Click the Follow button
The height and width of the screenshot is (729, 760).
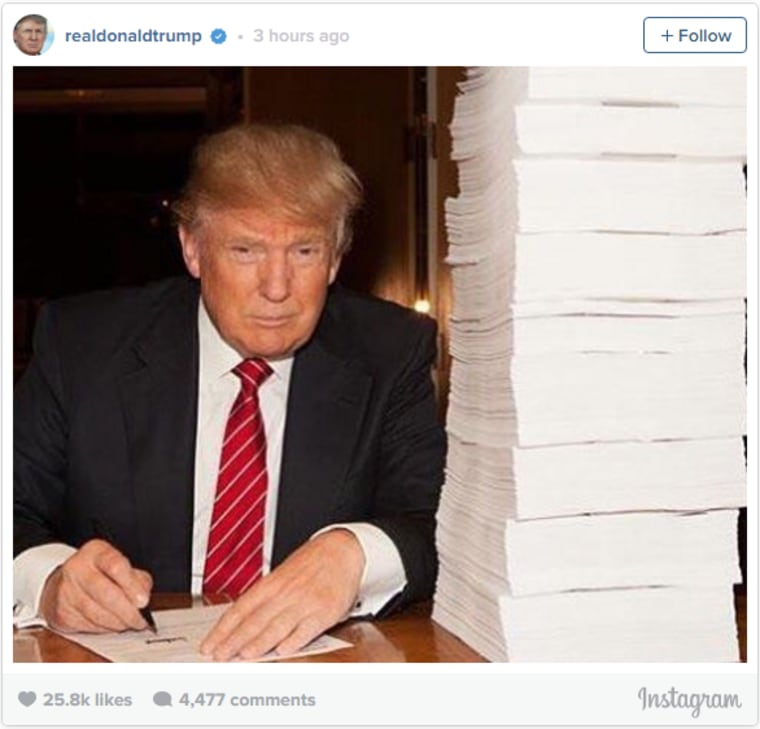(x=695, y=35)
